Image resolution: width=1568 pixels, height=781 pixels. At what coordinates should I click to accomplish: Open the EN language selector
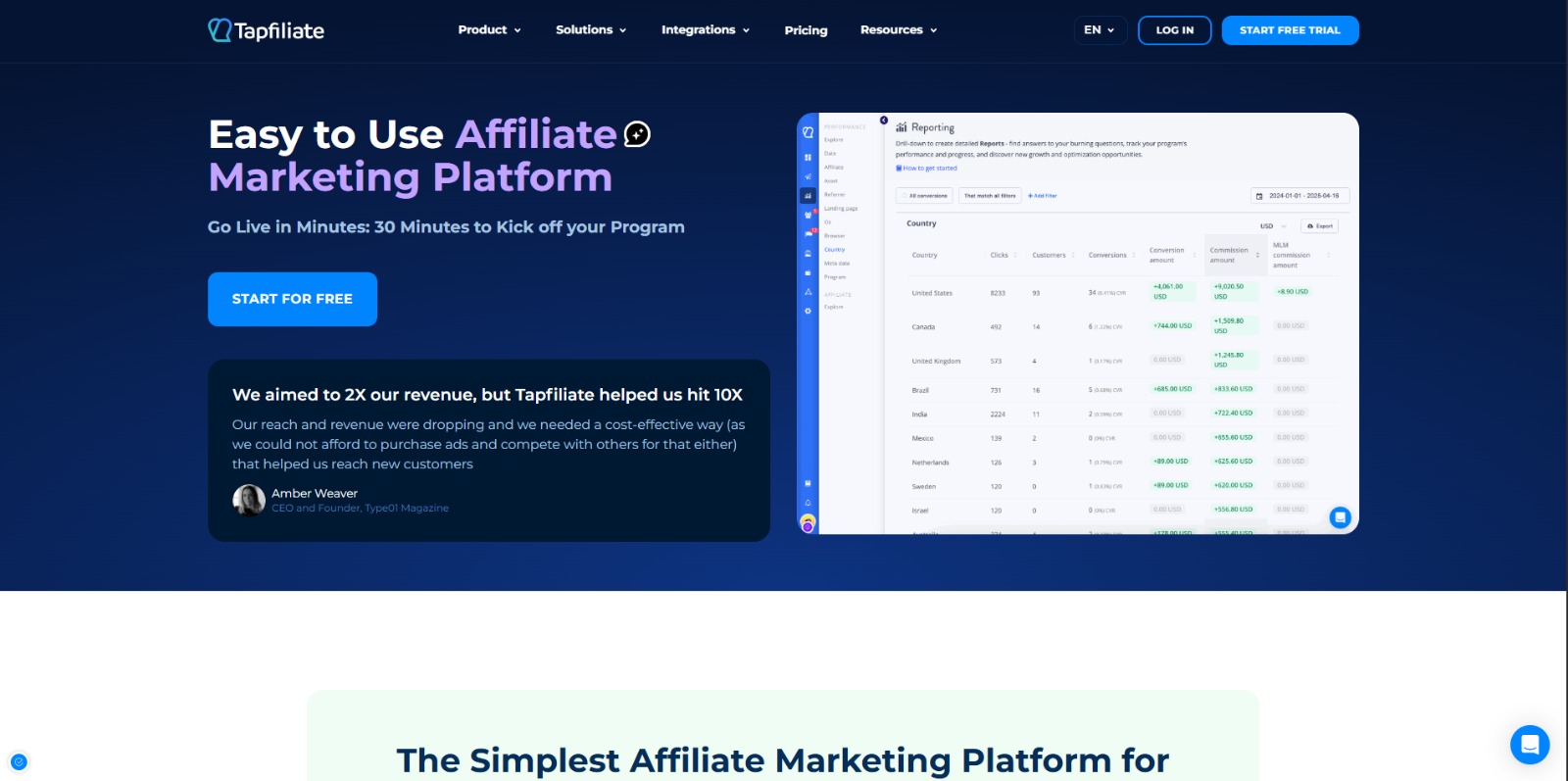(x=1100, y=30)
